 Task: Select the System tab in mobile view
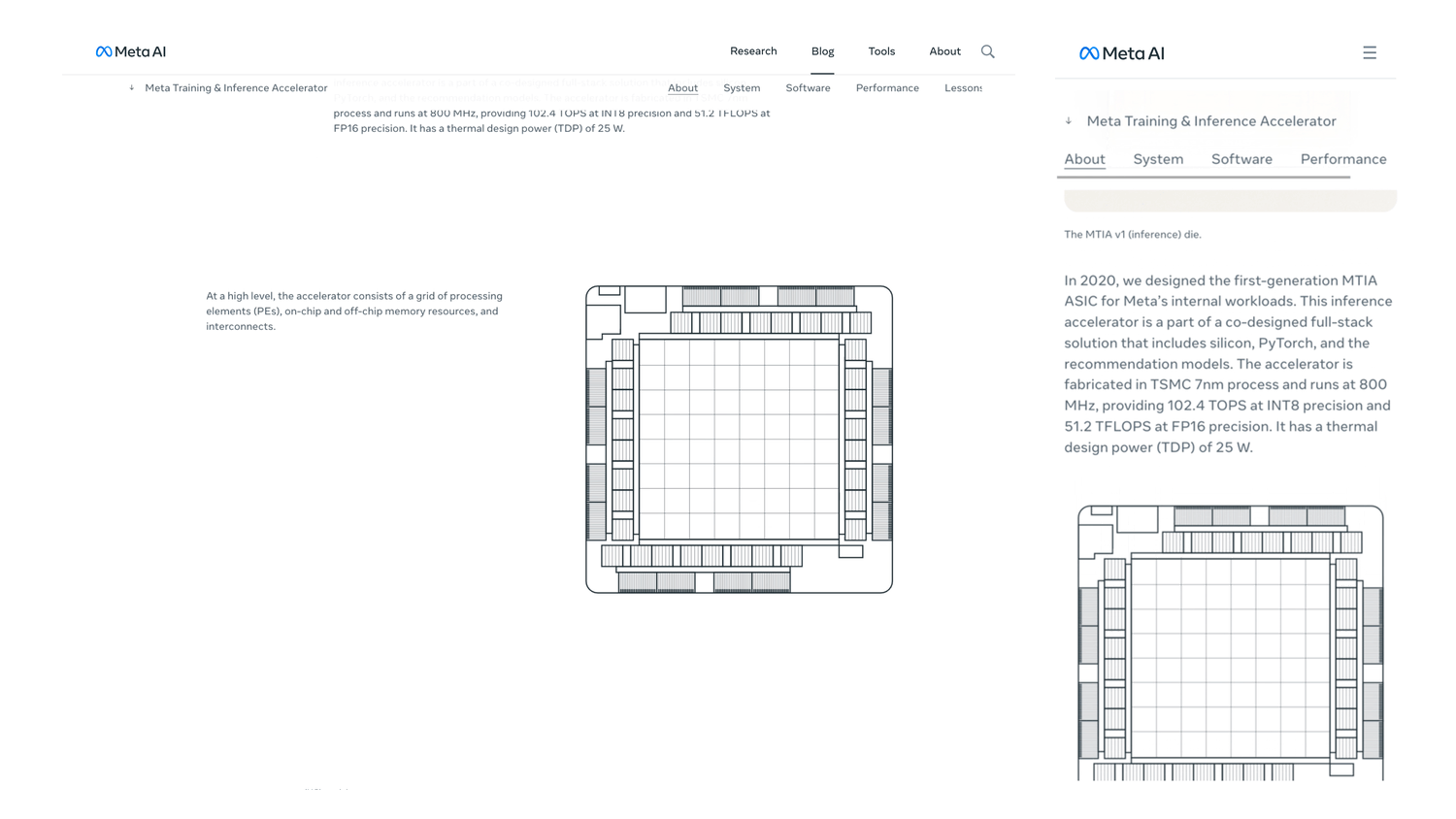(1158, 159)
